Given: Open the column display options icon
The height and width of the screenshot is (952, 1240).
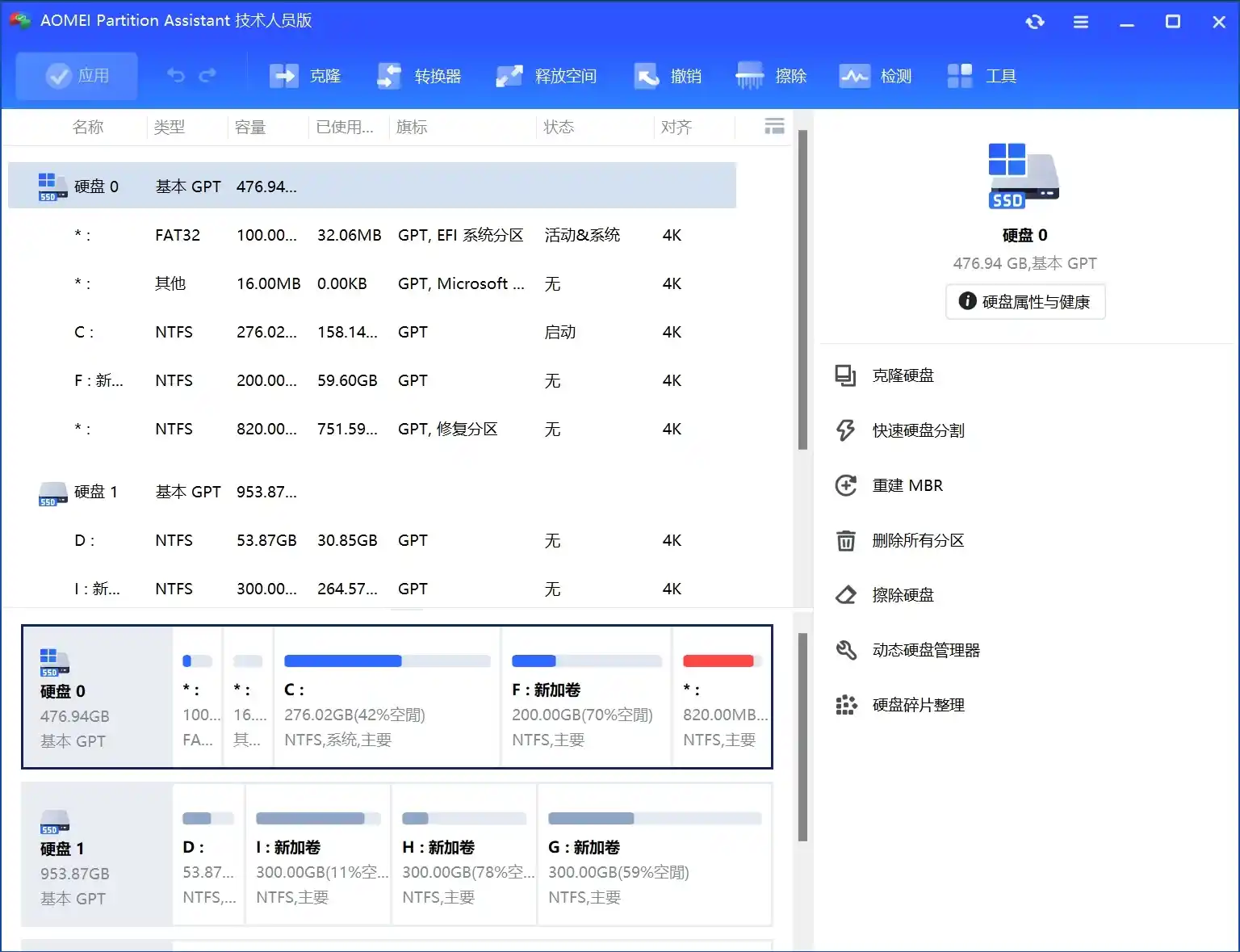Looking at the screenshot, I should coord(773,126).
